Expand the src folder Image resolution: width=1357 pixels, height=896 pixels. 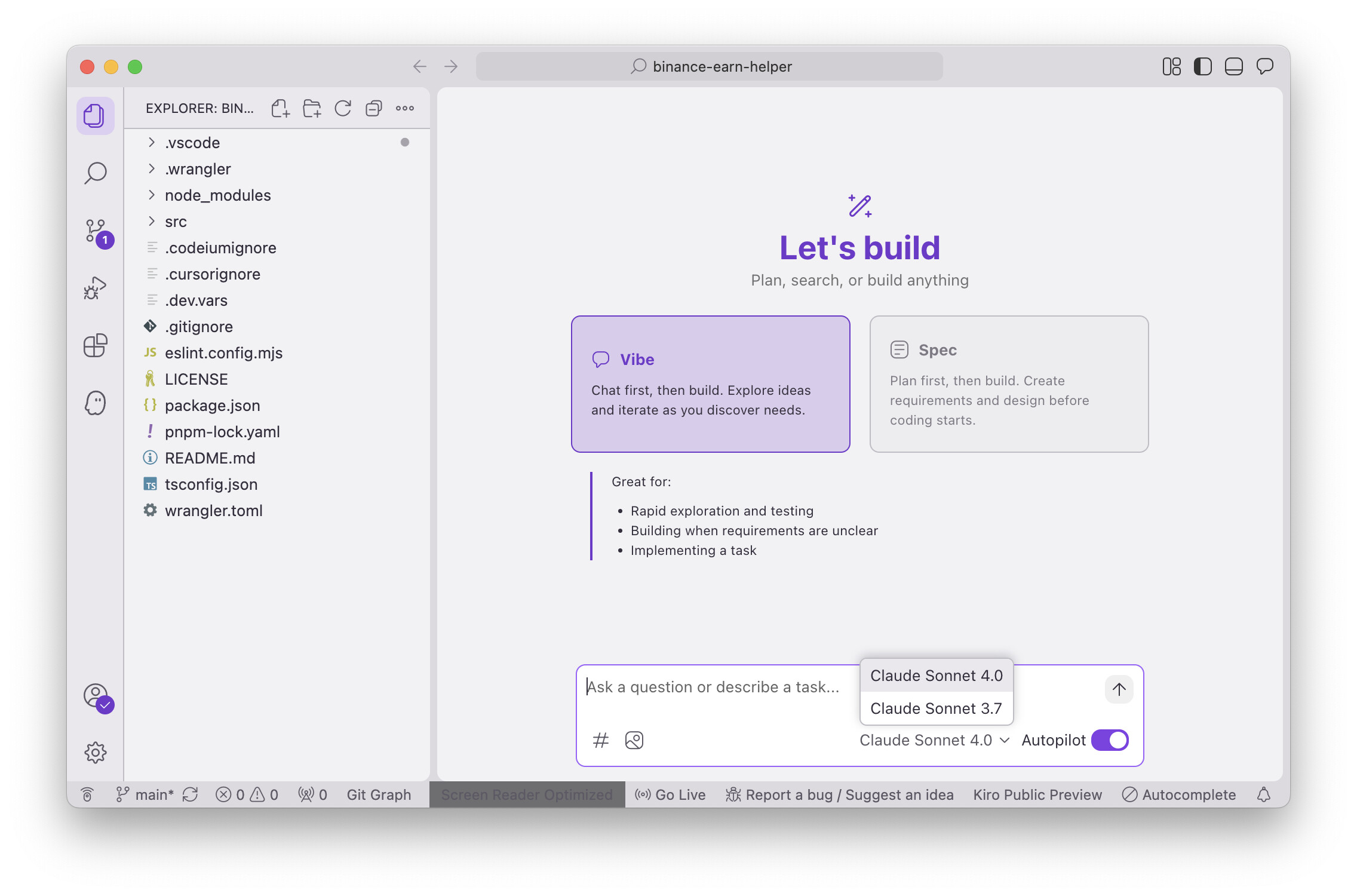pos(277,222)
